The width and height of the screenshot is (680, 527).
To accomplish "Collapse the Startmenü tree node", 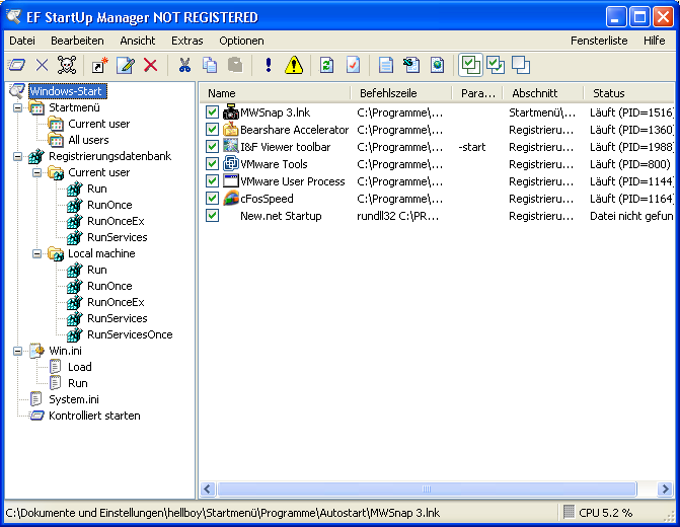I will [x=17, y=107].
